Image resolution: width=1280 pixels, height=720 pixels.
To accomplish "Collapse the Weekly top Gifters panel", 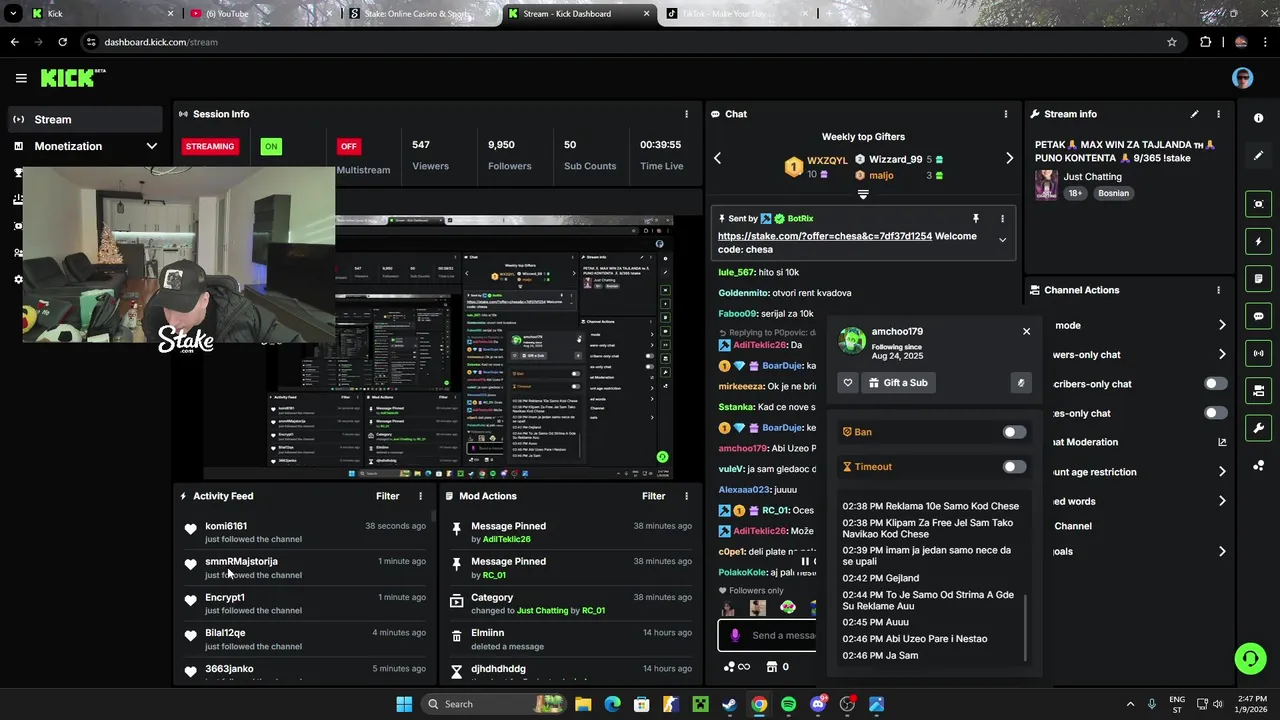I will (x=863, y=195).
